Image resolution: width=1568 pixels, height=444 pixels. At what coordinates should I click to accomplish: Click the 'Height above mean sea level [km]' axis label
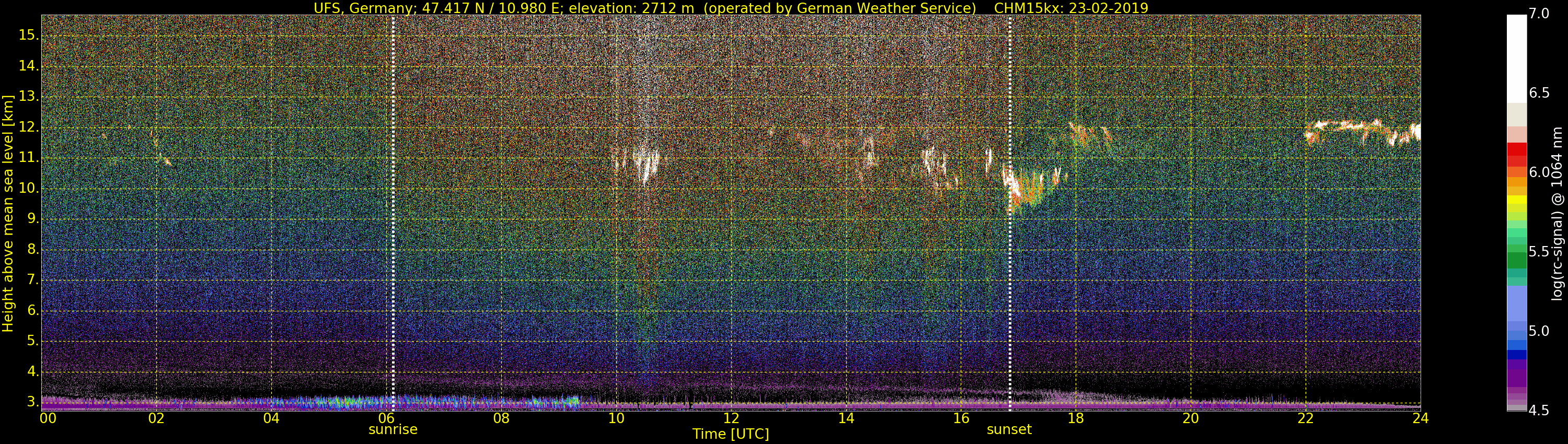point(8,214)
